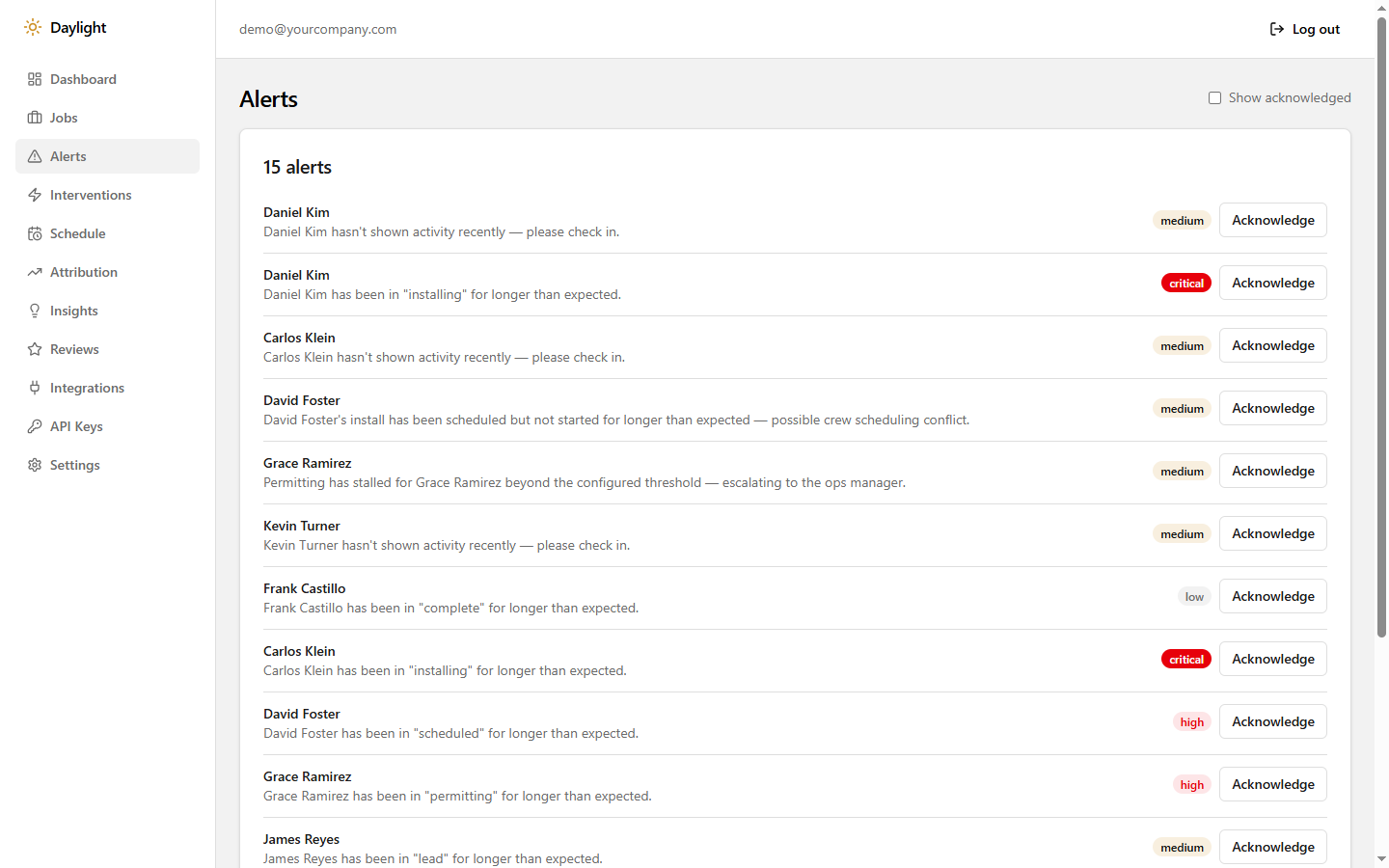
Task: Acknowledge Carlos Klein's critical installing alert
Action: coord(1273,659)
